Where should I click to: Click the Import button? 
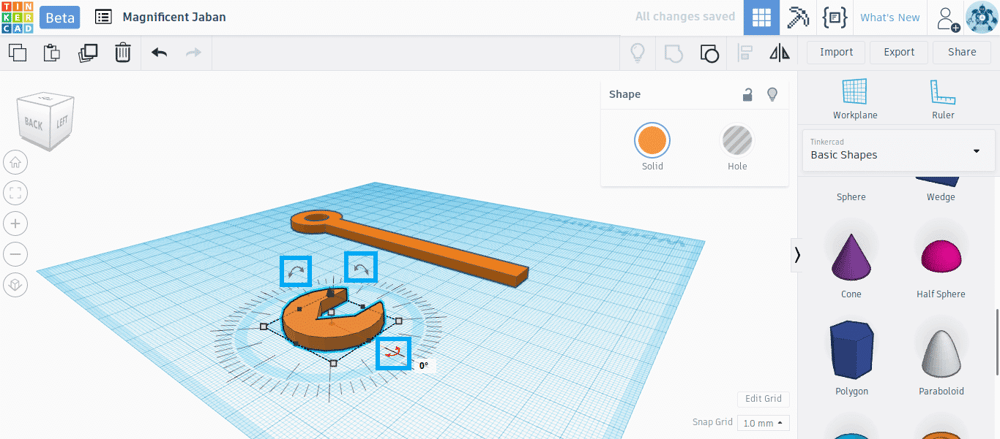tap(835, 52)
